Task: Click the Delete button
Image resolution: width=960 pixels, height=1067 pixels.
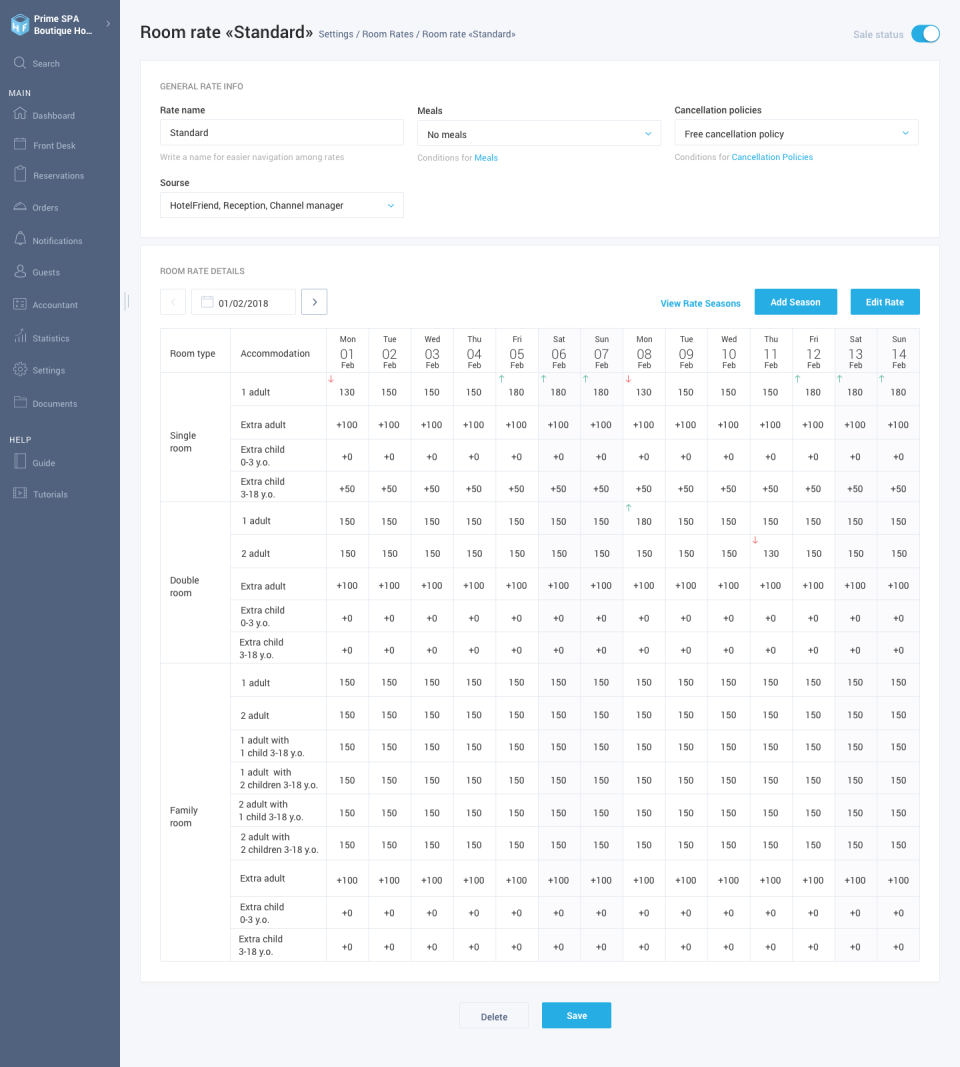Action: pos(494,1017)
